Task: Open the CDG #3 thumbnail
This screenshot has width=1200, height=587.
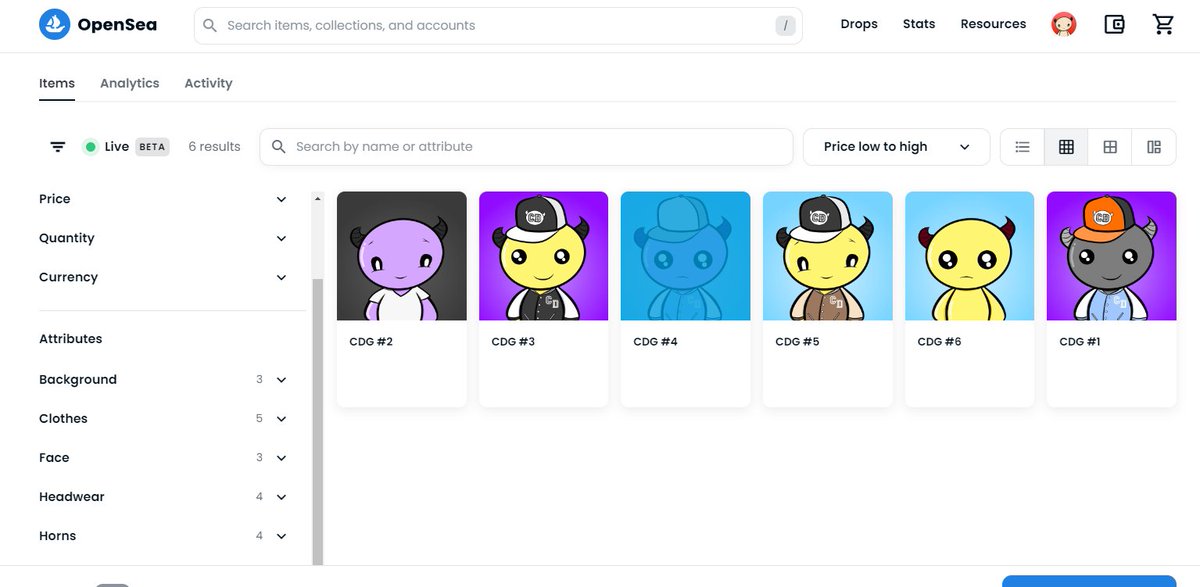Action: point(544,256)
